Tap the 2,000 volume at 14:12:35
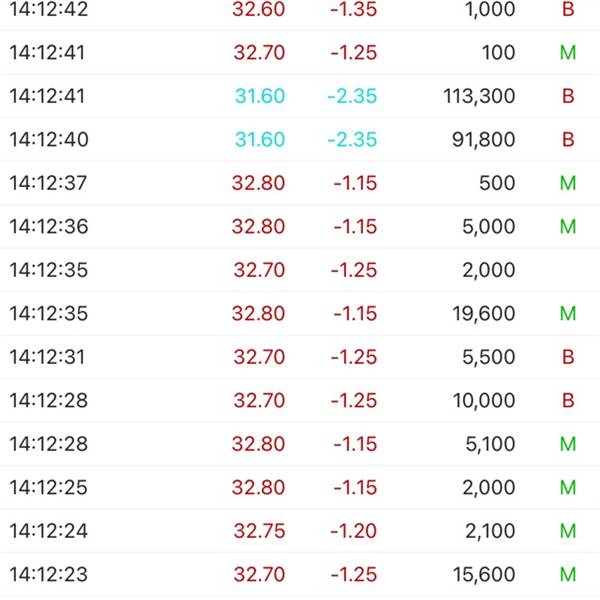 (x=489, y=270)
